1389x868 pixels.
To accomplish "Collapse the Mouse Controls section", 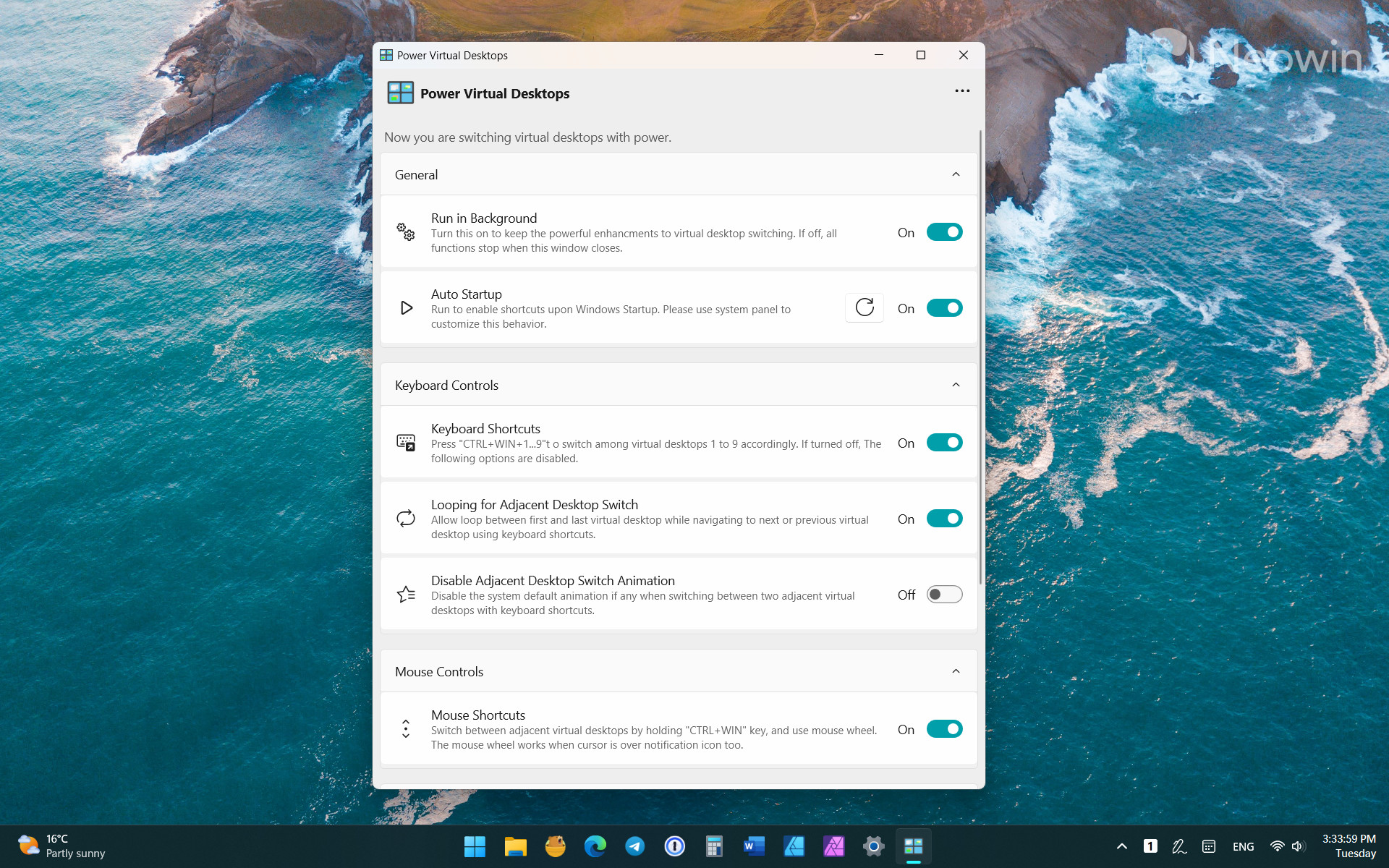I will pyautogui.click(x=956, y=671).
